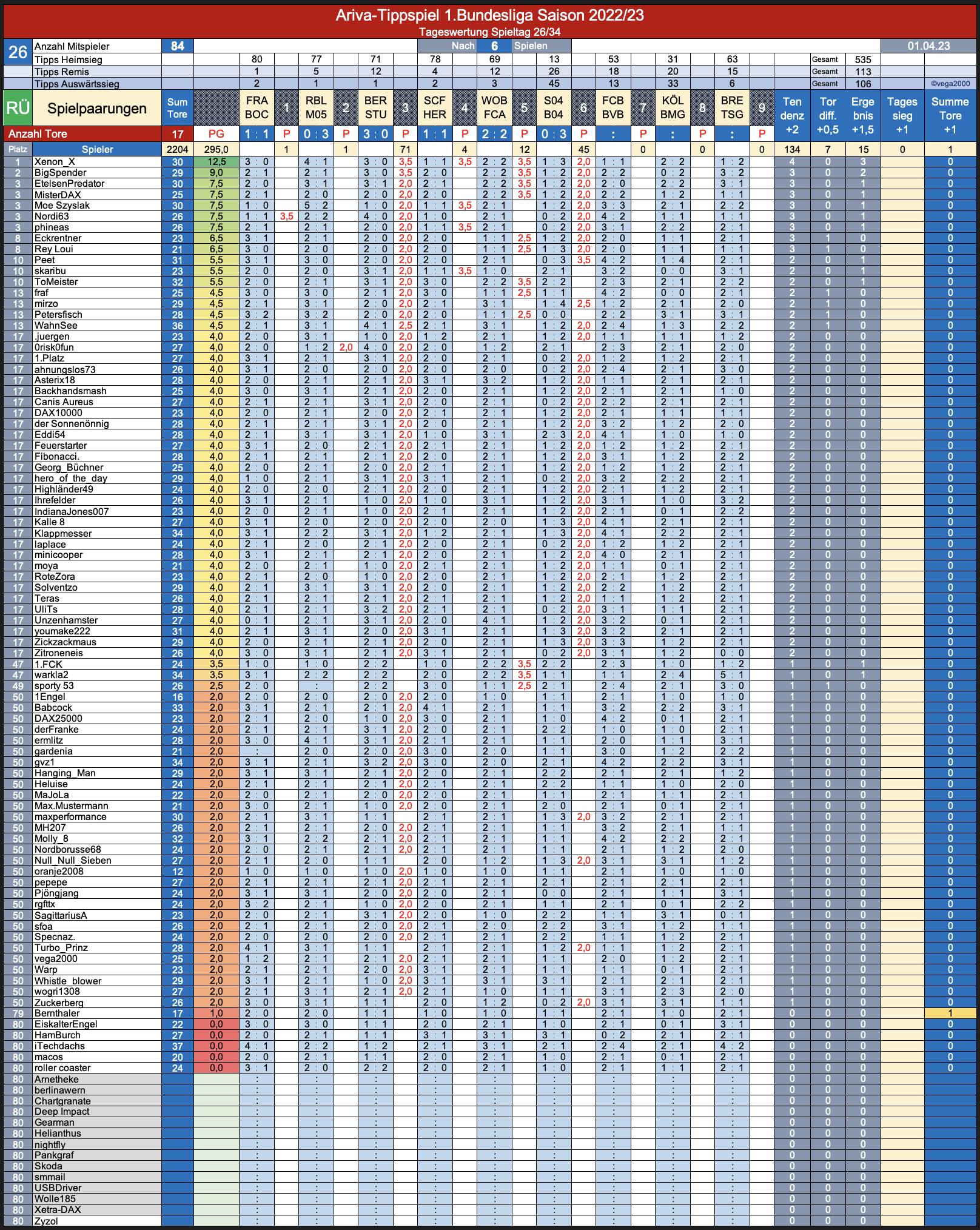Select the participant count cell '84'
The height and width of the screenshot is (1230, 980).
coord(177,46)
